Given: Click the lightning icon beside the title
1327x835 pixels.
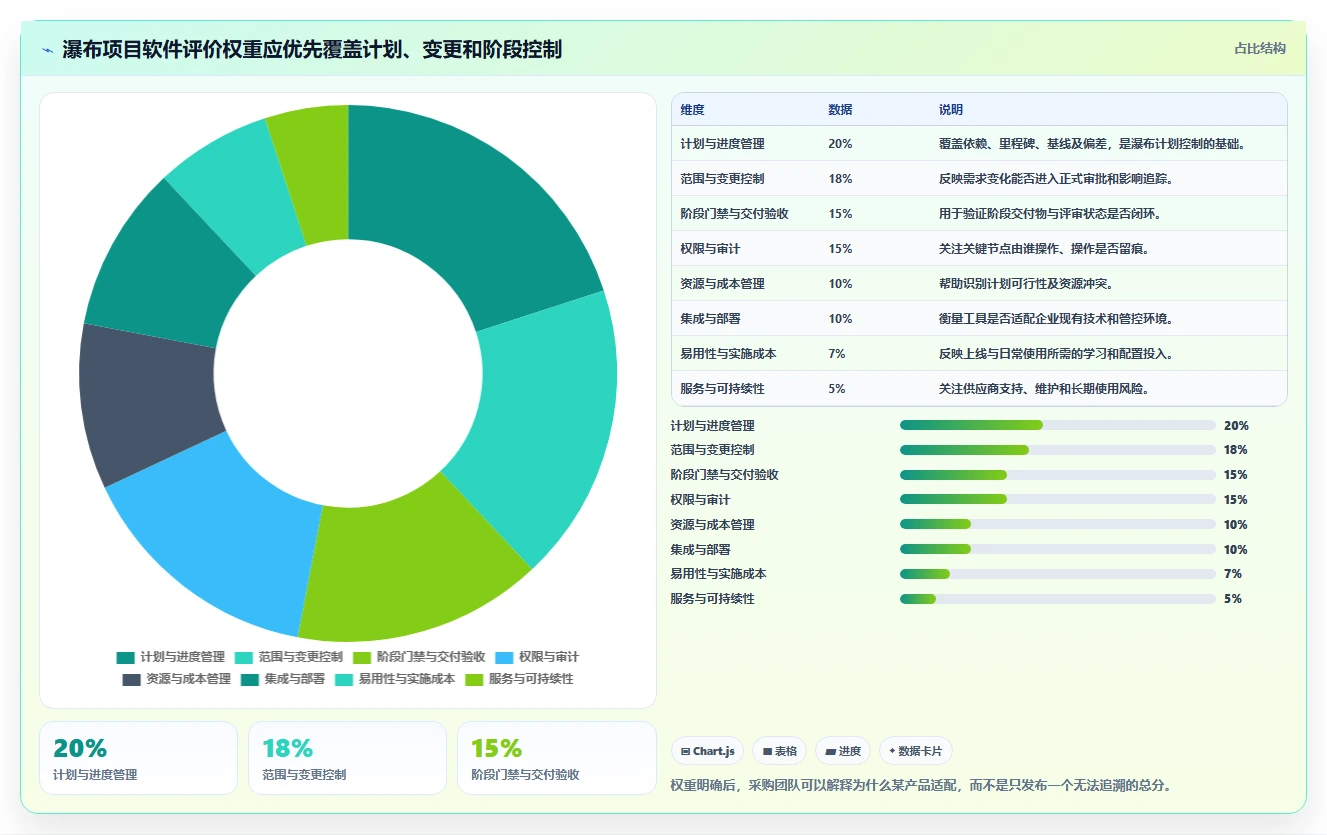Looking at the screenshot, I should tap(47, 49).
